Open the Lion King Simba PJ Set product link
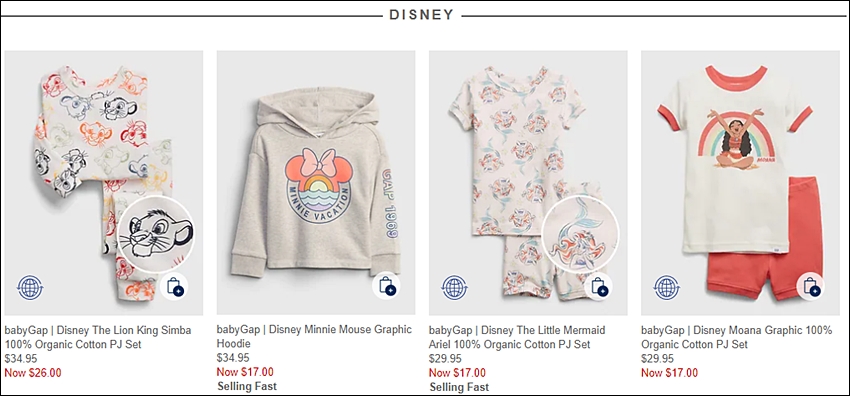 (98, 337)
